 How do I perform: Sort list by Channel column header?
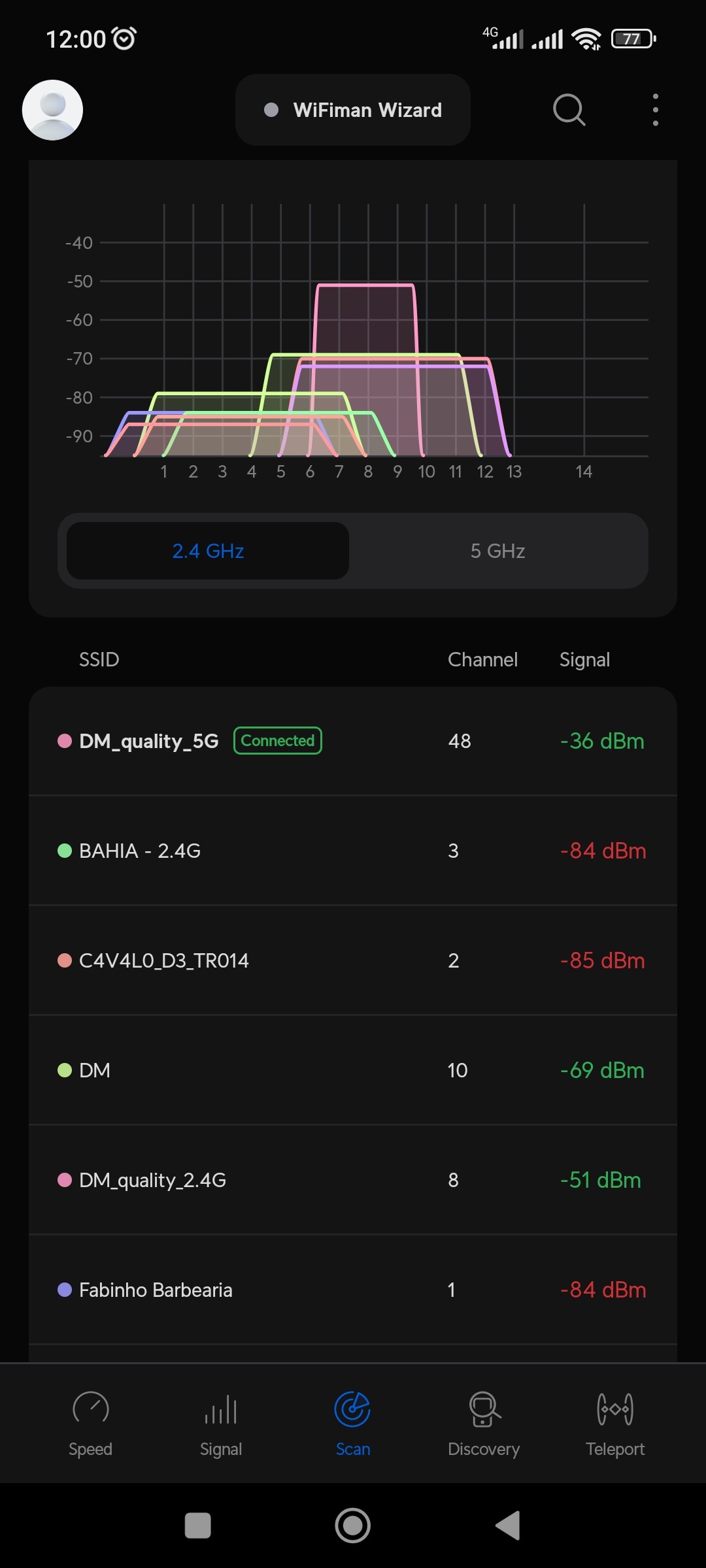coord(482,660)
